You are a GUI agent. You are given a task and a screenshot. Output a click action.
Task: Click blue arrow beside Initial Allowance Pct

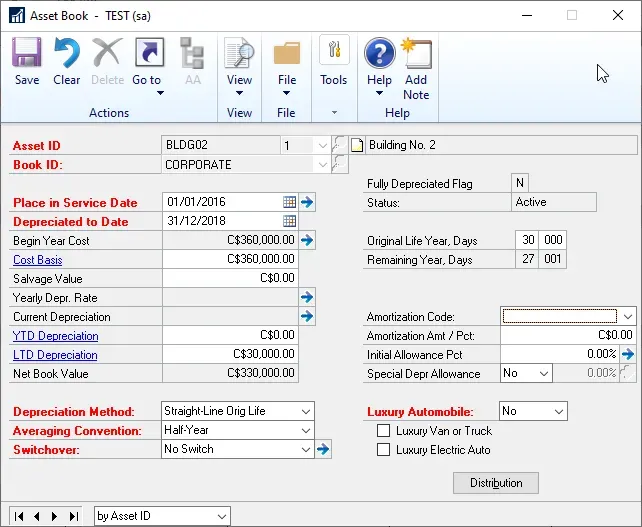tap(628, 354)
